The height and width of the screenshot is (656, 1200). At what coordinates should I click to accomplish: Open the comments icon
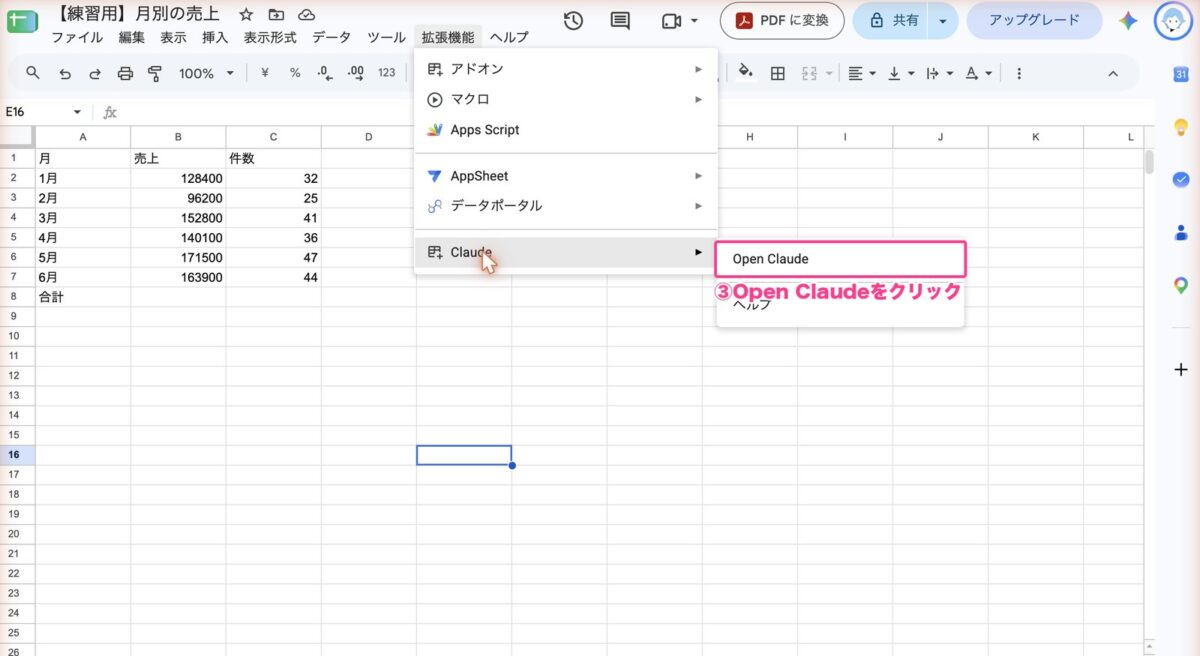coord(621,21)
